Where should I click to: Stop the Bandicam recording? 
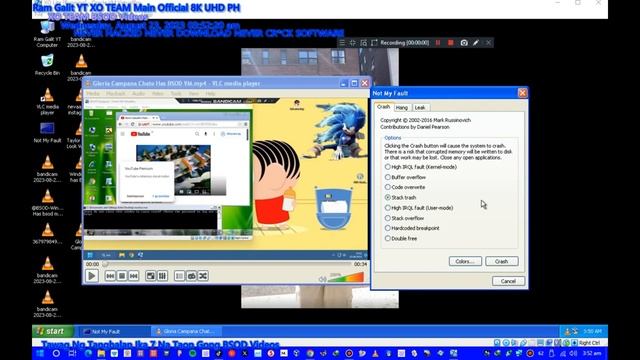(451, 42)
